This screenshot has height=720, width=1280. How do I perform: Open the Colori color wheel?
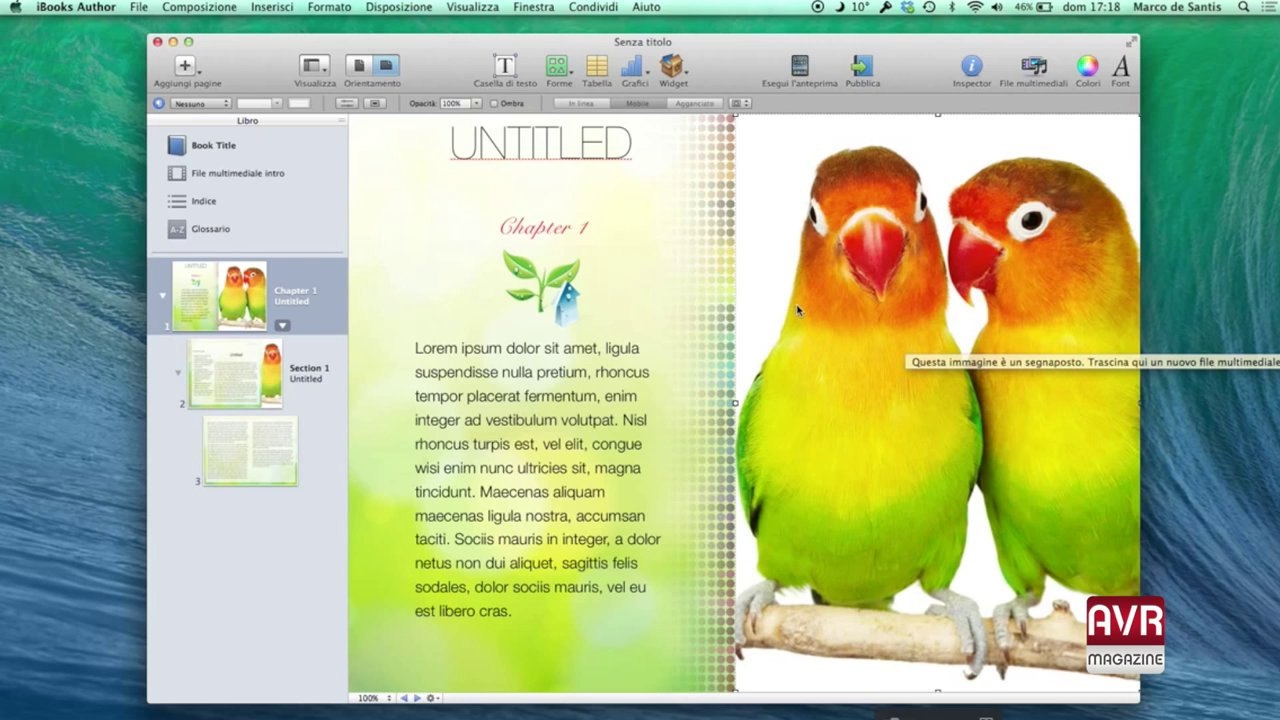(x=1087, y=66)
